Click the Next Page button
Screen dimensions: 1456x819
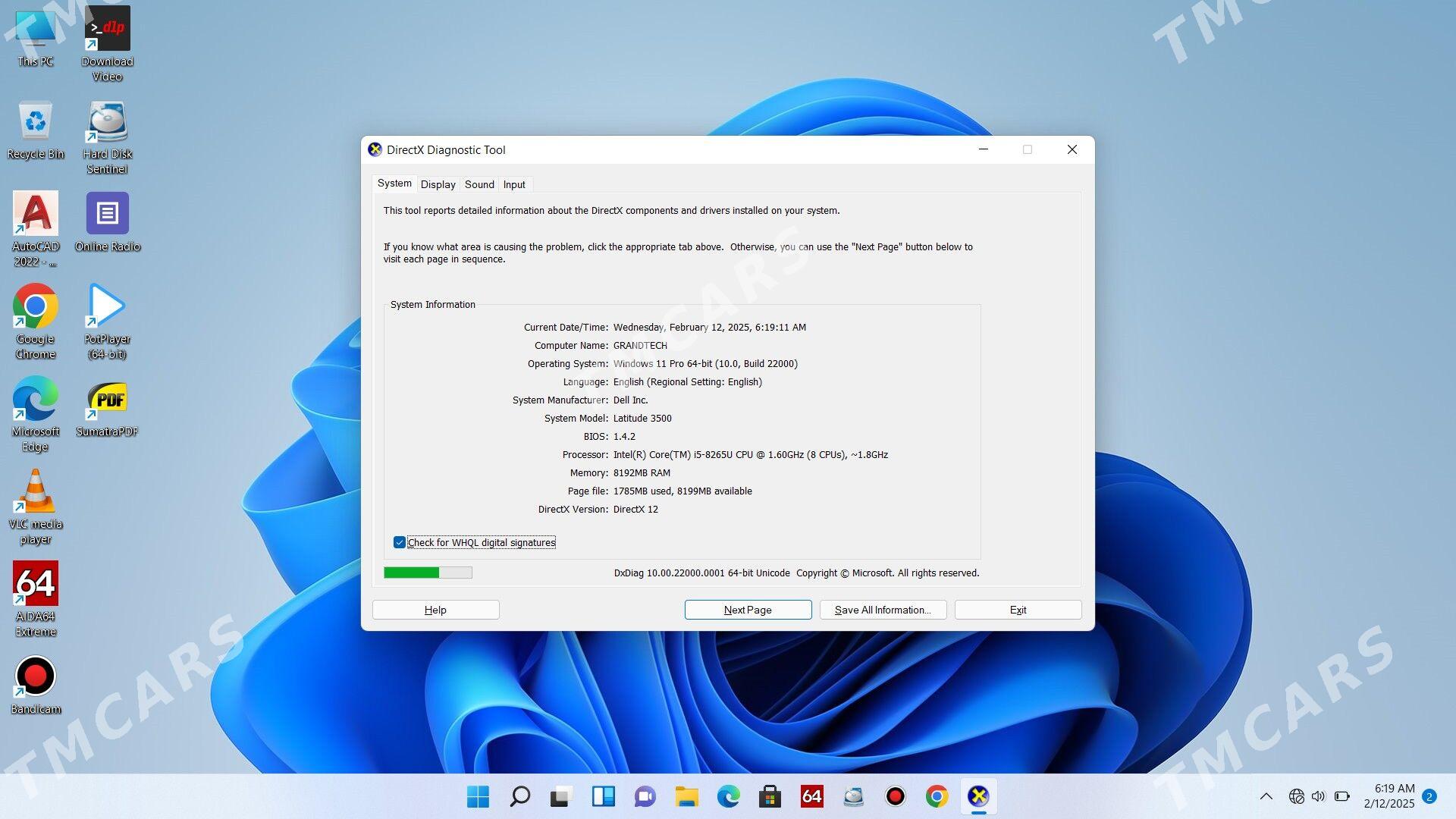pos(747,610)
